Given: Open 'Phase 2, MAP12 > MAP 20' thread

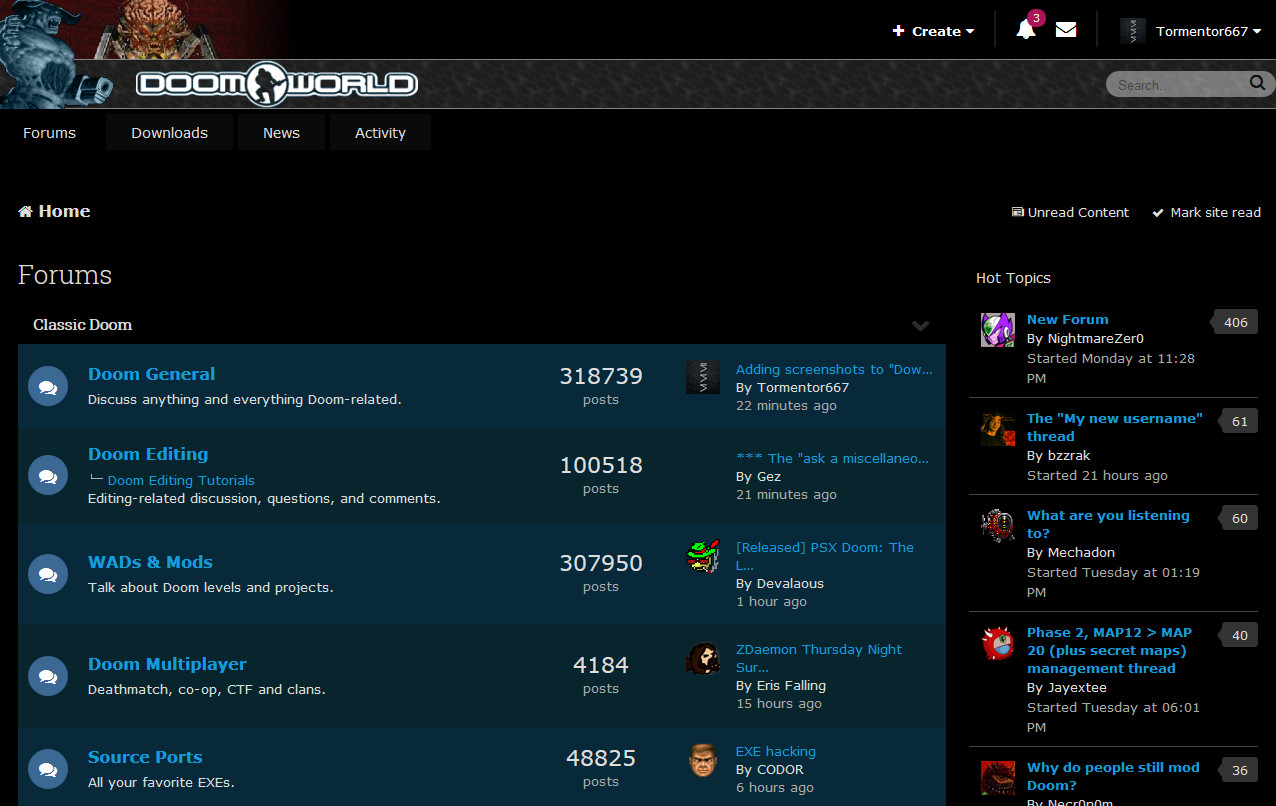Looking at the screenshot, I should [x=1109, y=650].
